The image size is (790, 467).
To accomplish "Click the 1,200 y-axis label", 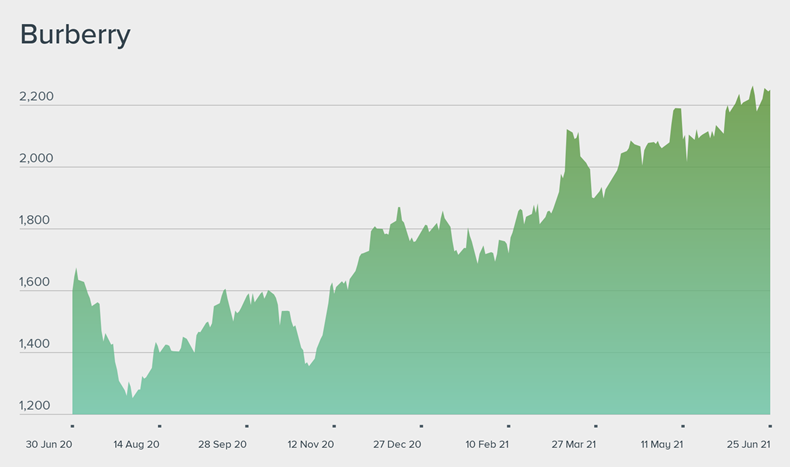I will point(36,406).
